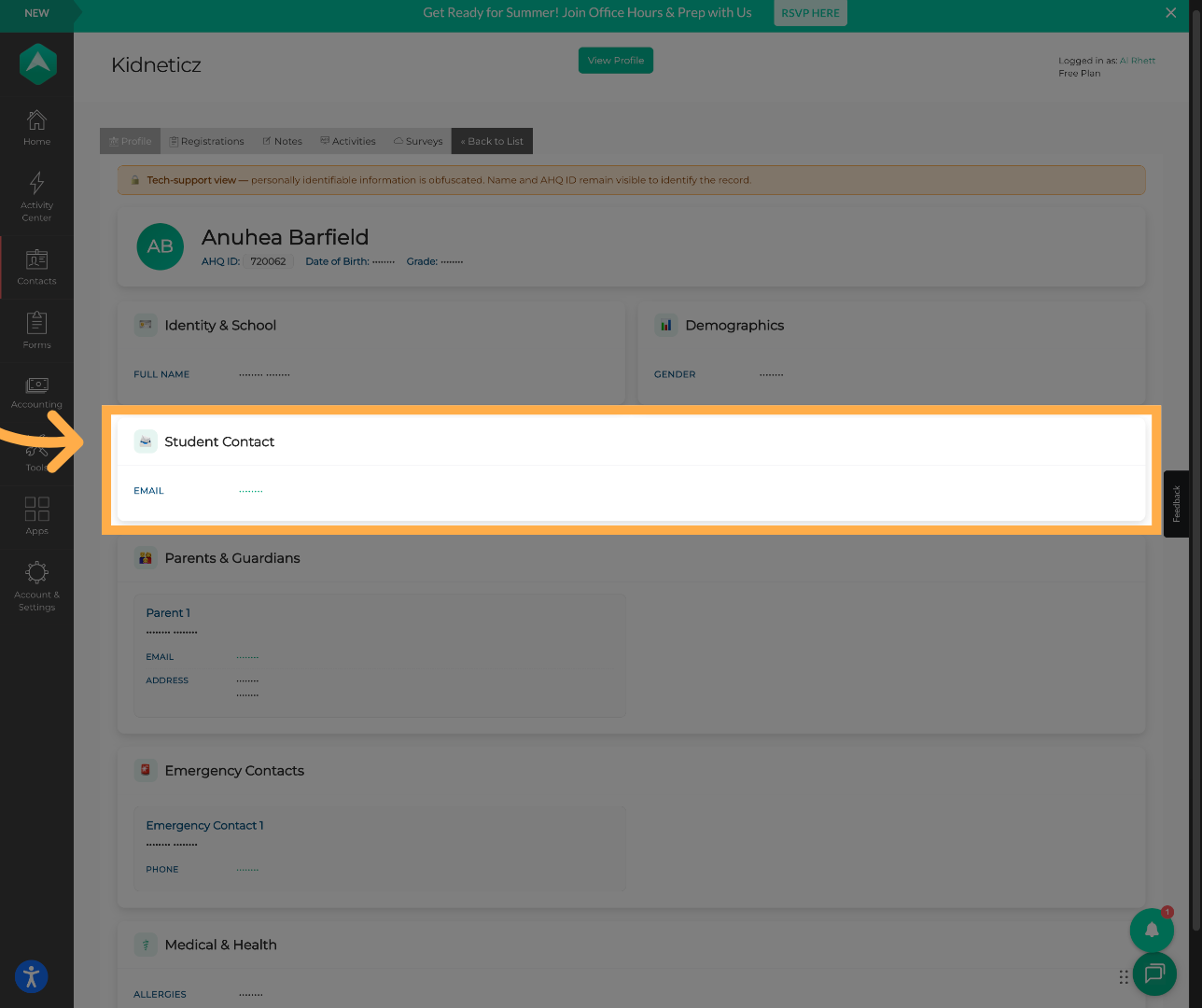Viewport: 1202px width, 1008px height.
Task: Click the drag handle dots near chat
Action: tap(1124, 977)
